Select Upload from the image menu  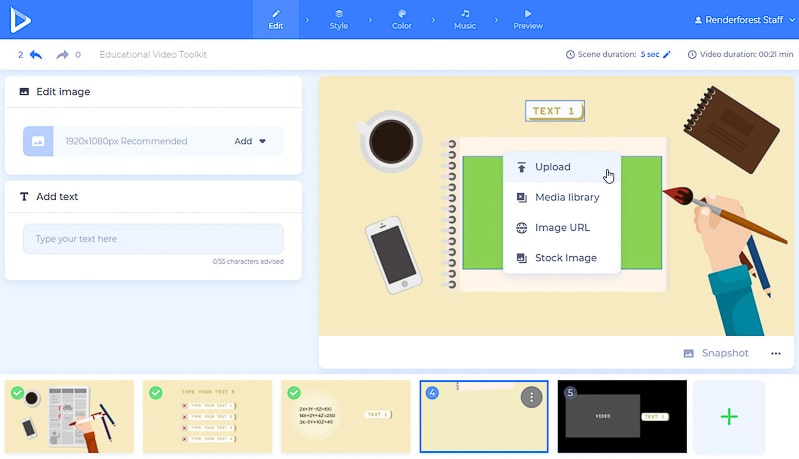562,167
